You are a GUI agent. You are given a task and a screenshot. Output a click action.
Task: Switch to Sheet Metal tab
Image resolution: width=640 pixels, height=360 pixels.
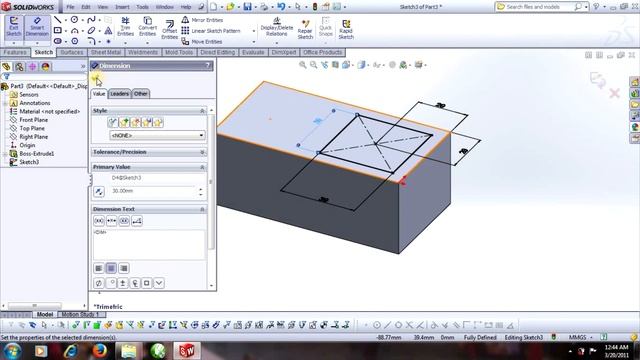(x=106, y=52)
